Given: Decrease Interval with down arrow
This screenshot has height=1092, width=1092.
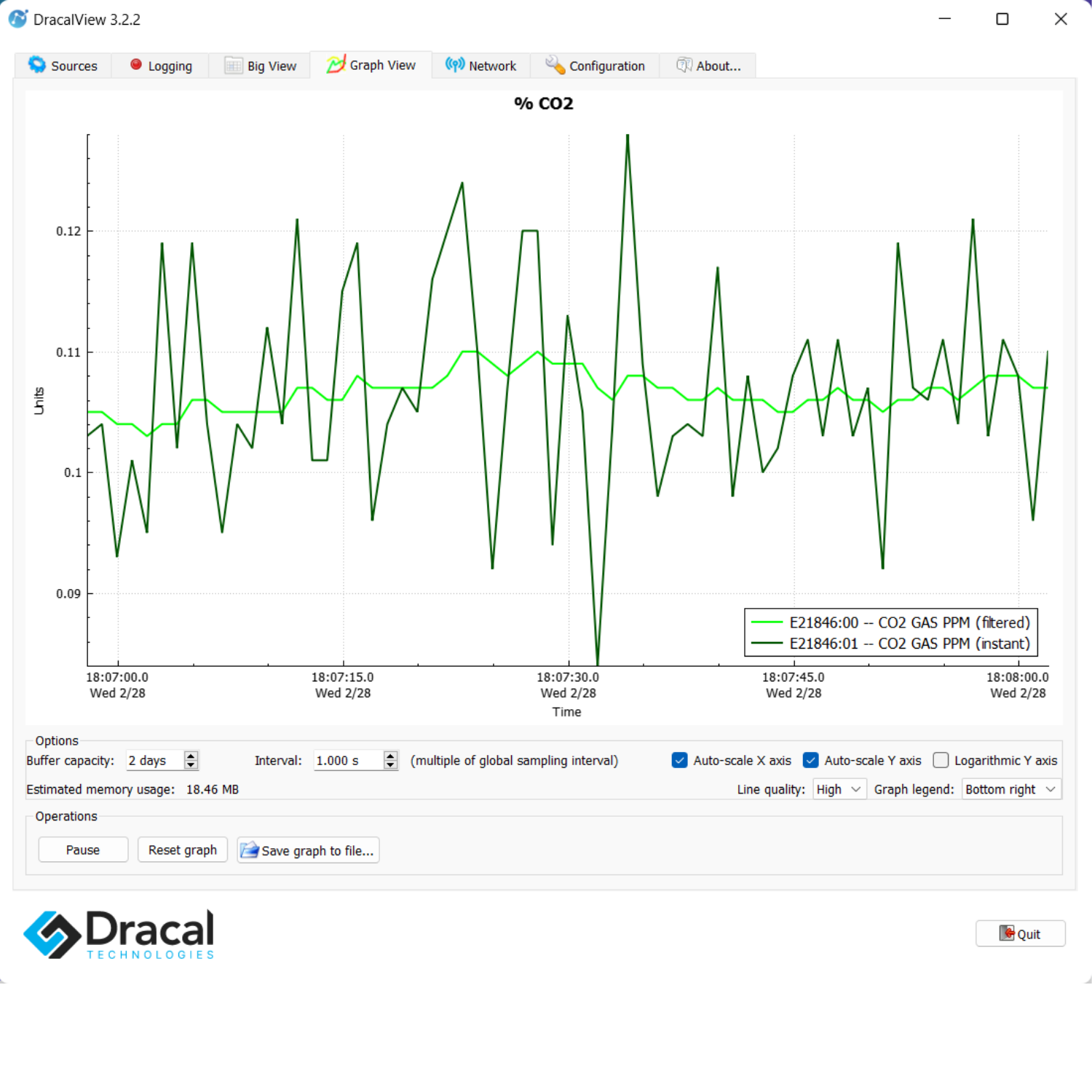Looking at the screenshot, I should (x=391, y=765).
